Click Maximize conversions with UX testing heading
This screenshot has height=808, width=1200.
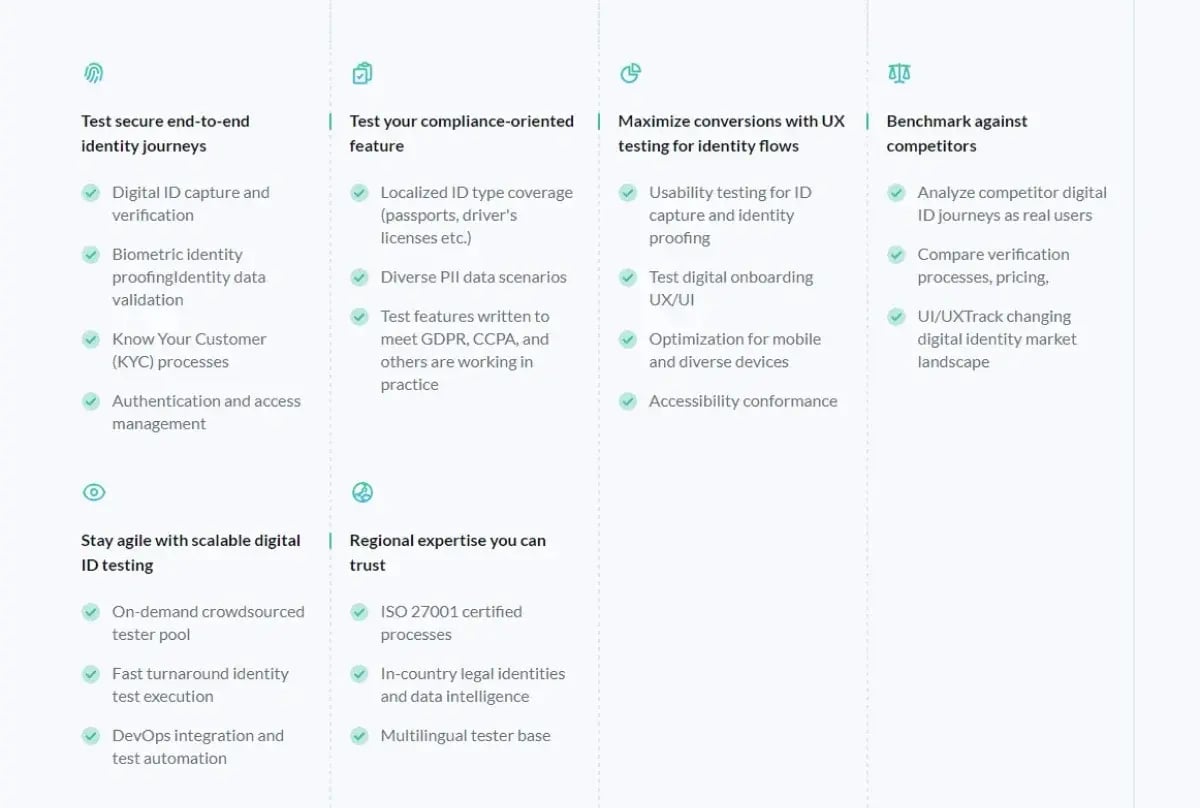coord(731,133)
